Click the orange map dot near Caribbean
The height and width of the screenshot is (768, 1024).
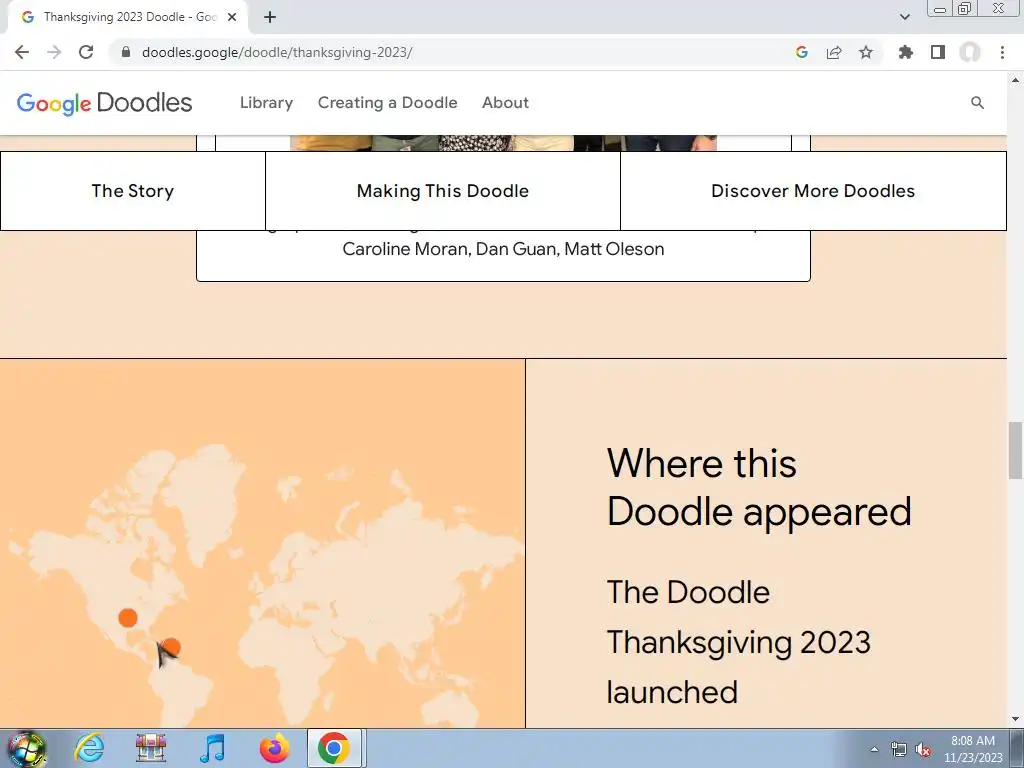click(x=171, y=647)
